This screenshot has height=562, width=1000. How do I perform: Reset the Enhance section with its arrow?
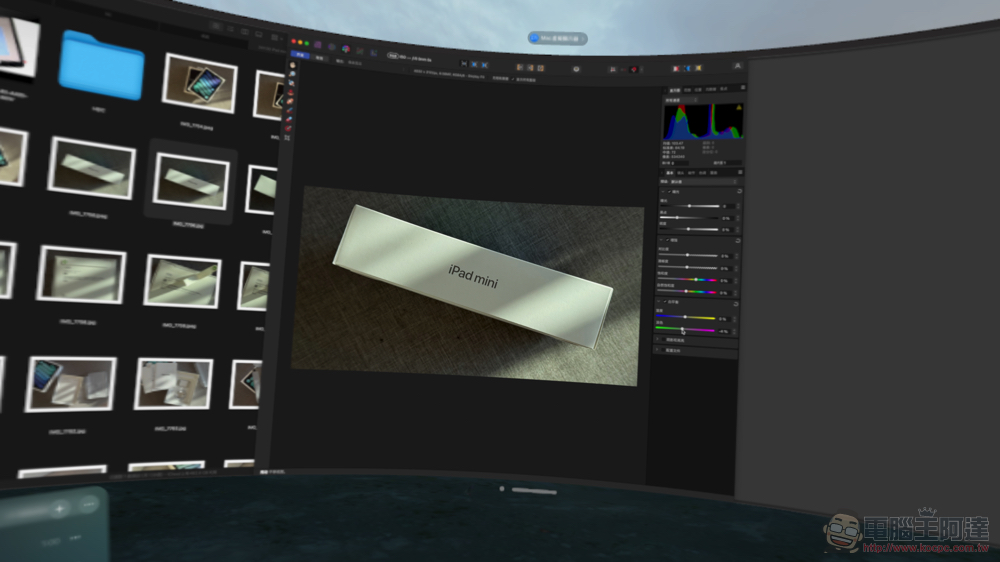pyautogui.click(x=738, y=240)
